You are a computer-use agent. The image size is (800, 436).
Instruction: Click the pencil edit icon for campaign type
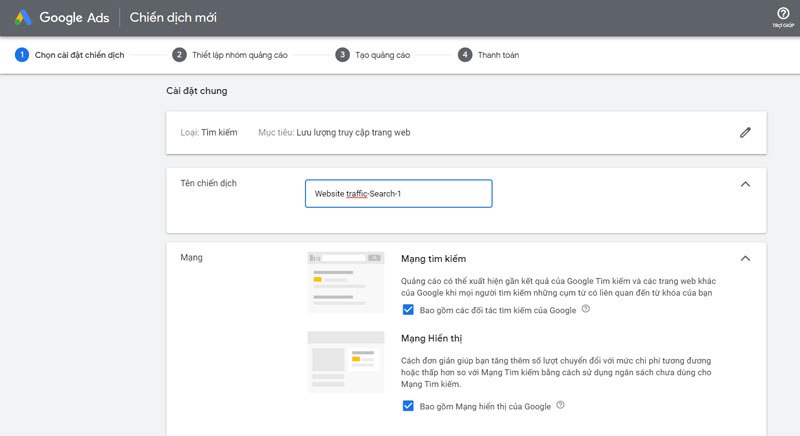[x=745, y=132]
